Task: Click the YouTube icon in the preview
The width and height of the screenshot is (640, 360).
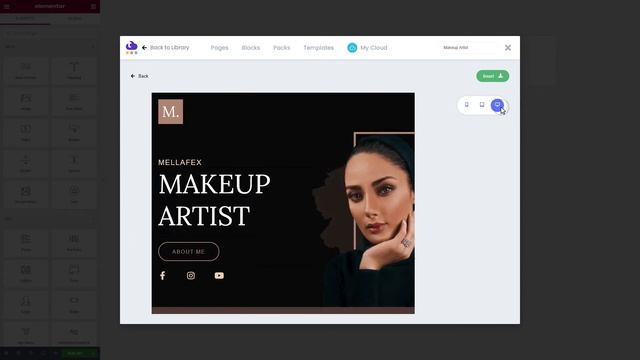Action: (x=219, y=276)
